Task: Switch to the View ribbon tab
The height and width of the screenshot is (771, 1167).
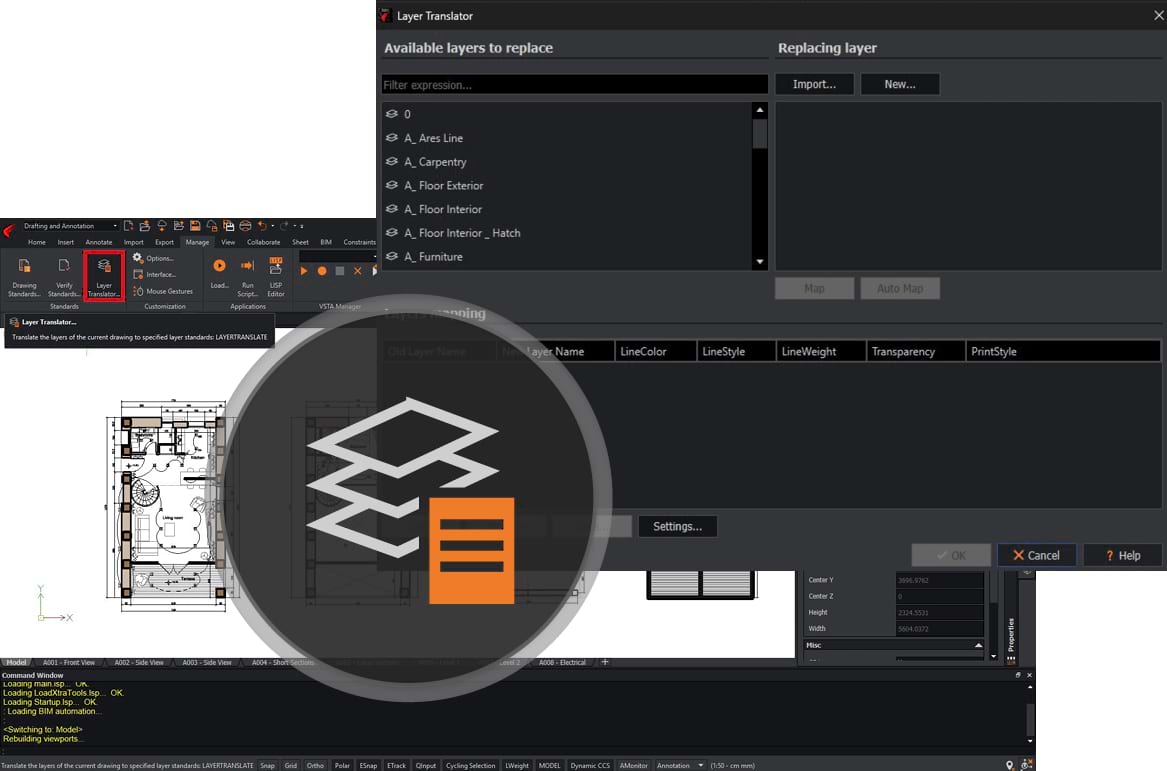Action: (228, 242)
